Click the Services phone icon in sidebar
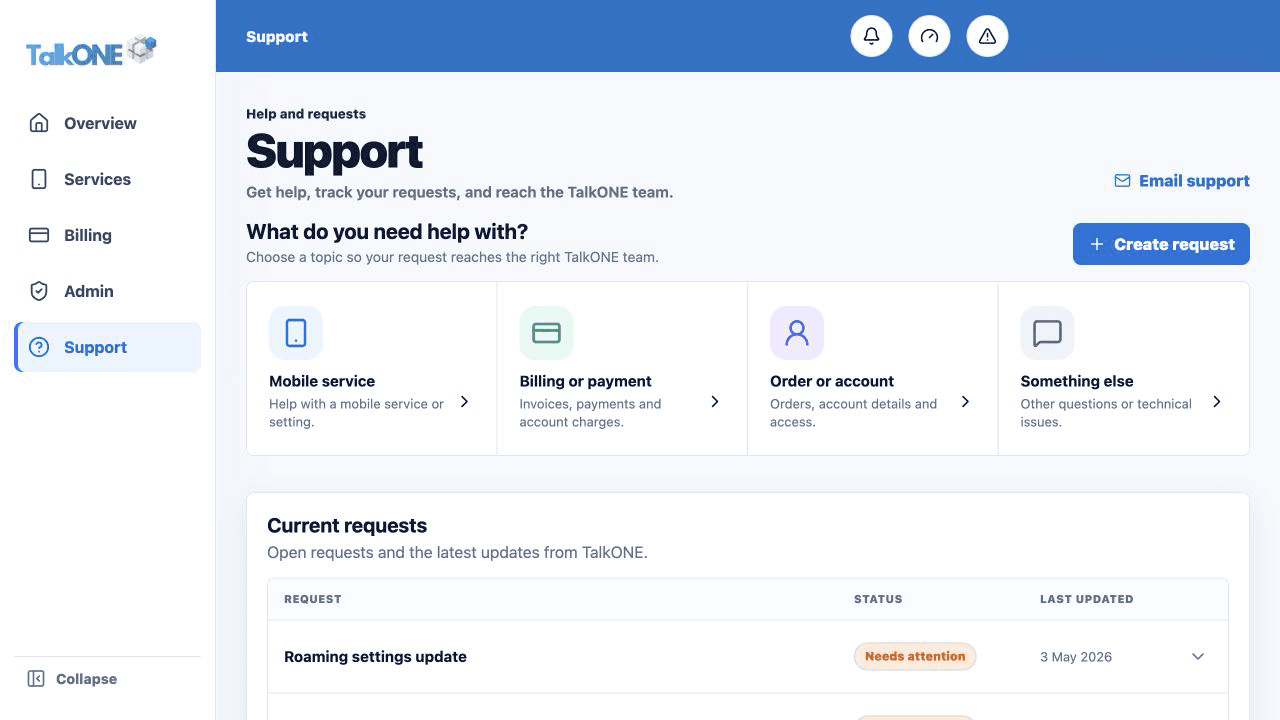Image resolution: width=1280 pixels, height=720 pixels. tap(39, 179)
